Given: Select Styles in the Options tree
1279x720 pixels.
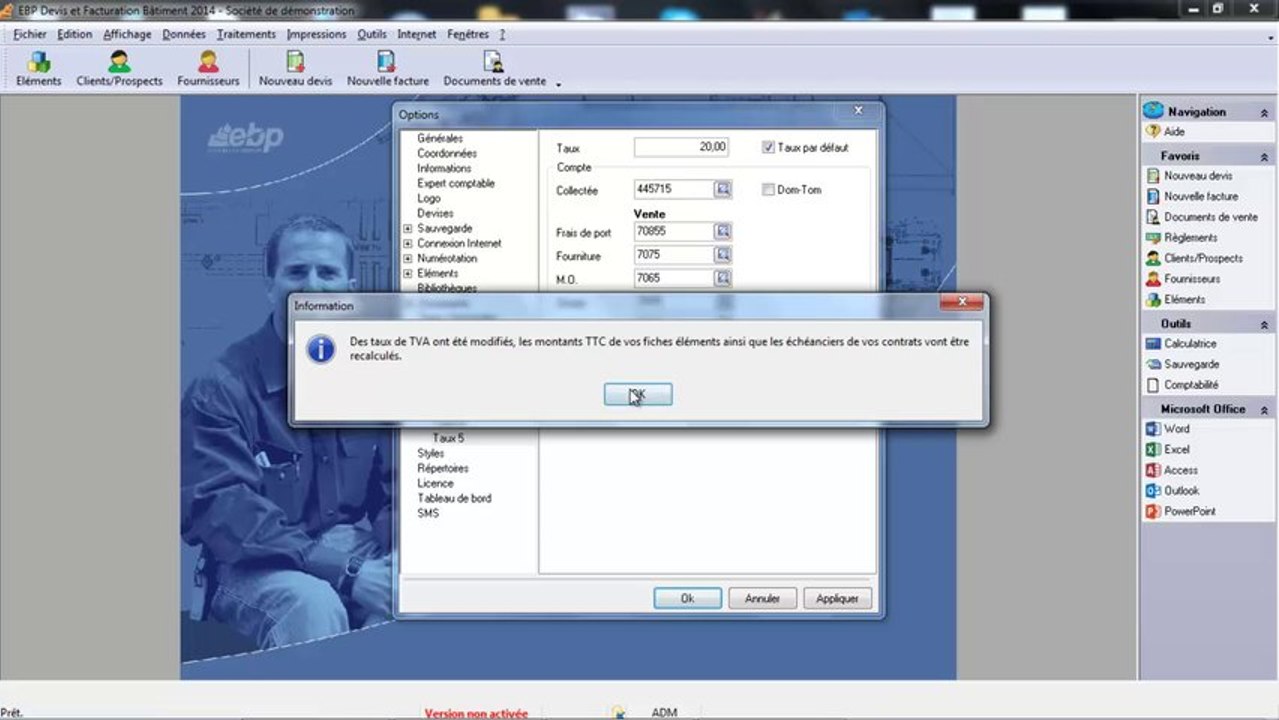Looking at the screenshot, I should point(431,453).
